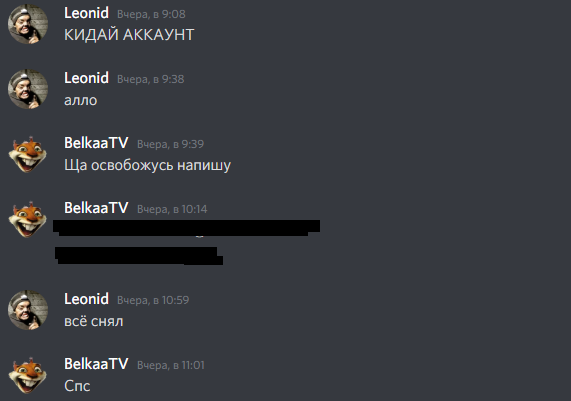This screenshot has width=571, height=401.
Task: Open BelkaaTV squirrel avatar at 9:39 message
Action: pos(28,154)
